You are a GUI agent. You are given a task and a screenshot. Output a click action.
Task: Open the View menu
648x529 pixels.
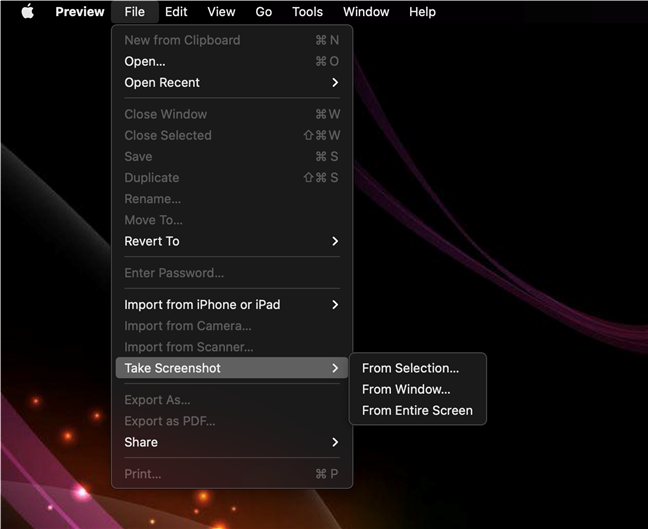point(222,12)
